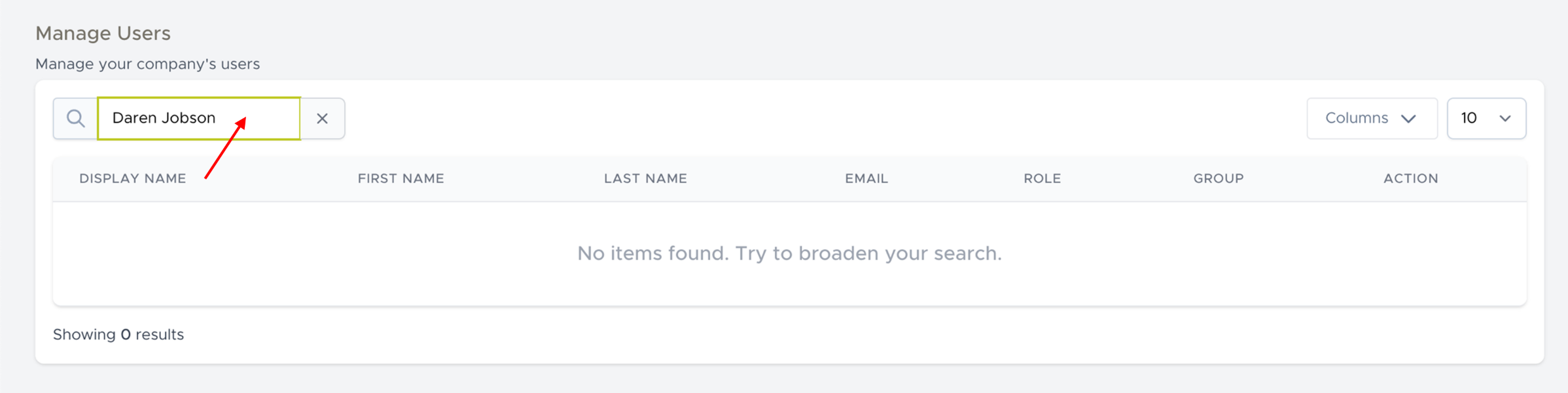Click the Manage Users page heading
This screenshot has height=393, width=1568.
pyautogui.click(x=103, y=33)
